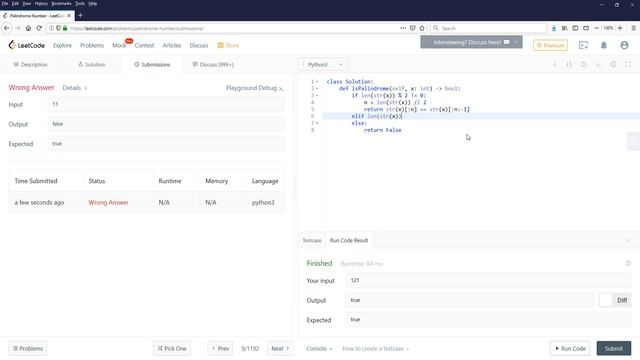Open the Firefox hamburger menu

coord(633,28)
